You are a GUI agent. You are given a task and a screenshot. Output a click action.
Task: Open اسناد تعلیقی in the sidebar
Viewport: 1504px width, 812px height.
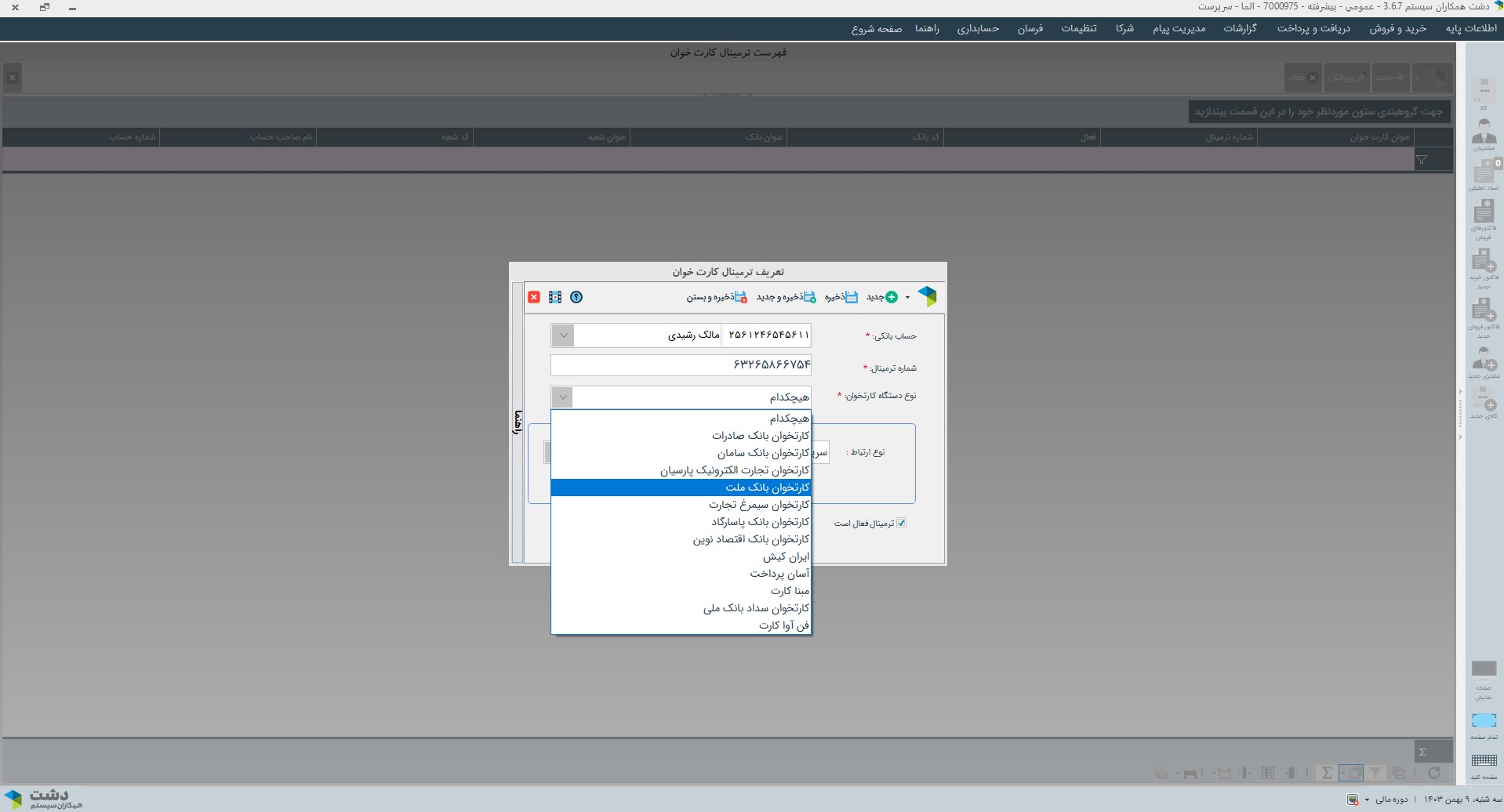tap(1483, 175)
